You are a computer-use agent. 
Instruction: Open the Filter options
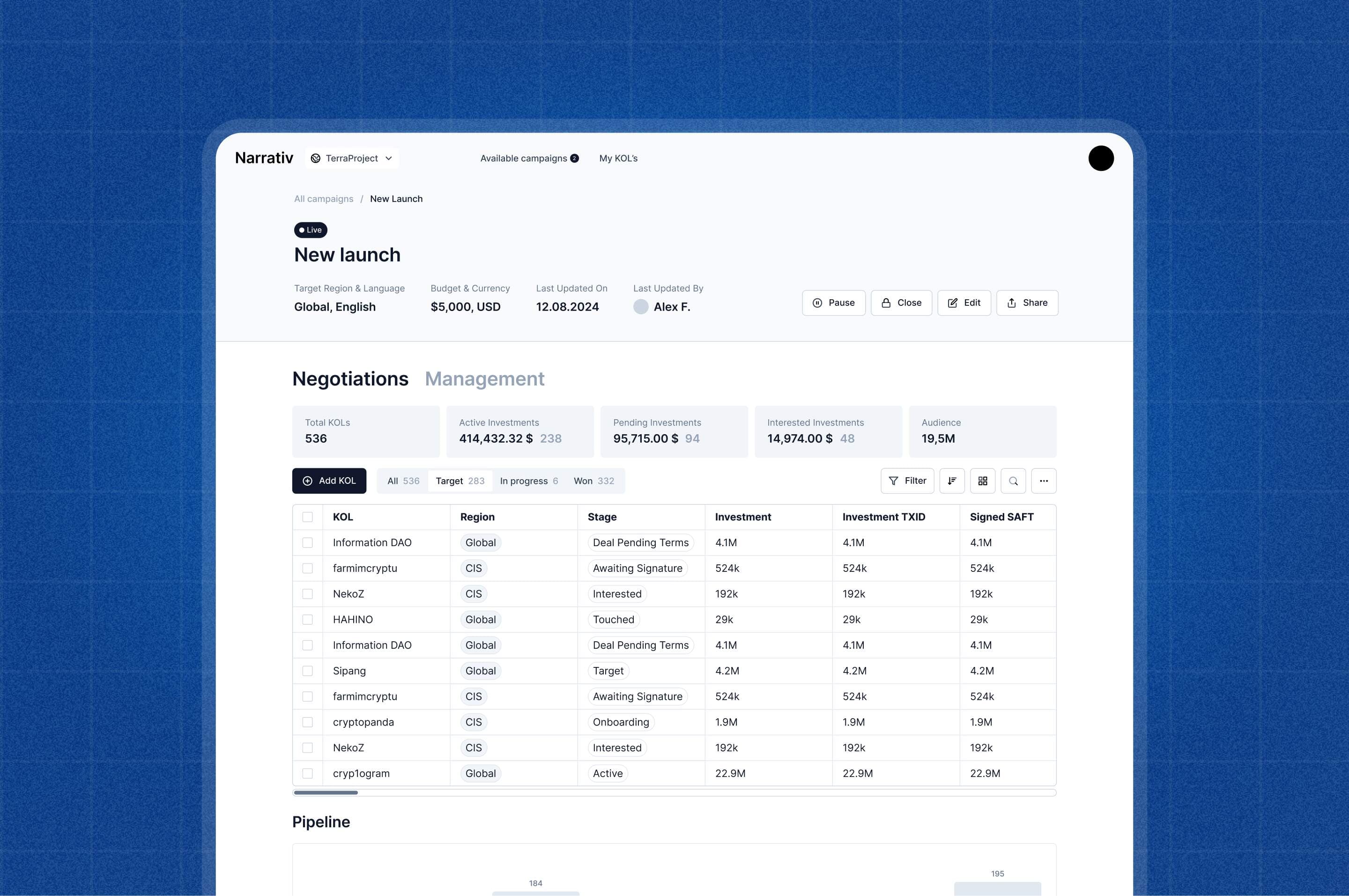click(x=907, y=481)
